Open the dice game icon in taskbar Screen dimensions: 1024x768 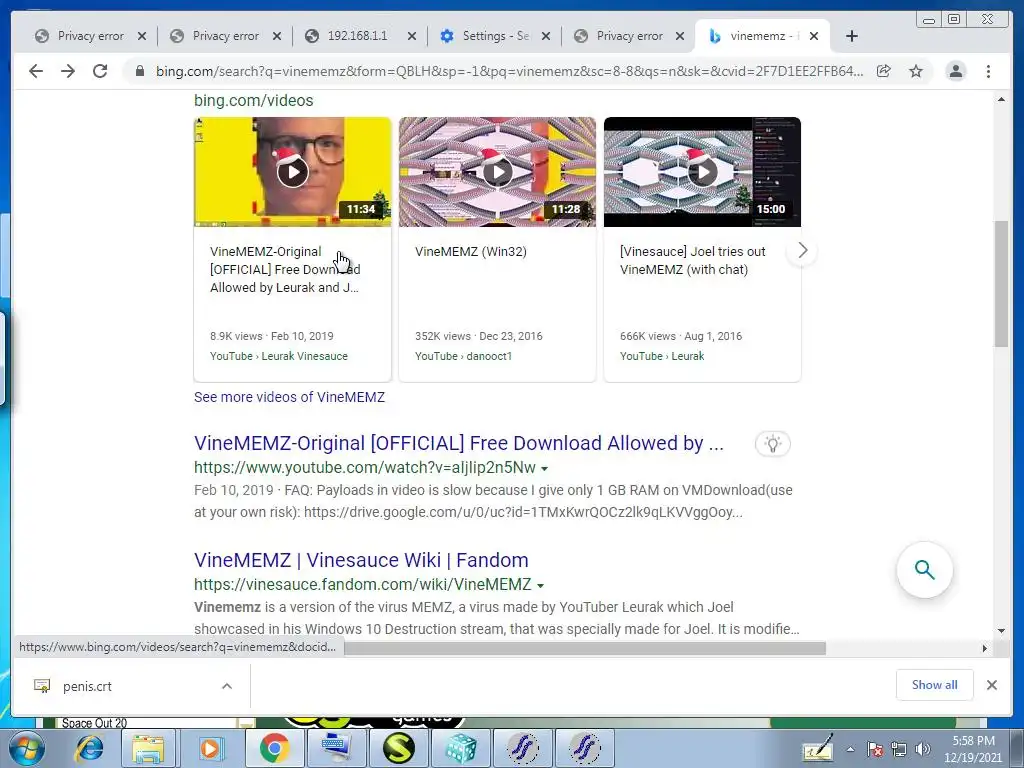(460, 748)
